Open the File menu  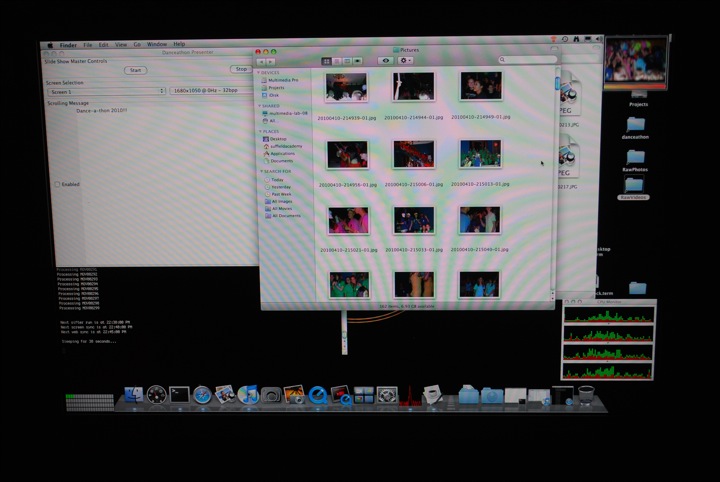coord(87,44)
